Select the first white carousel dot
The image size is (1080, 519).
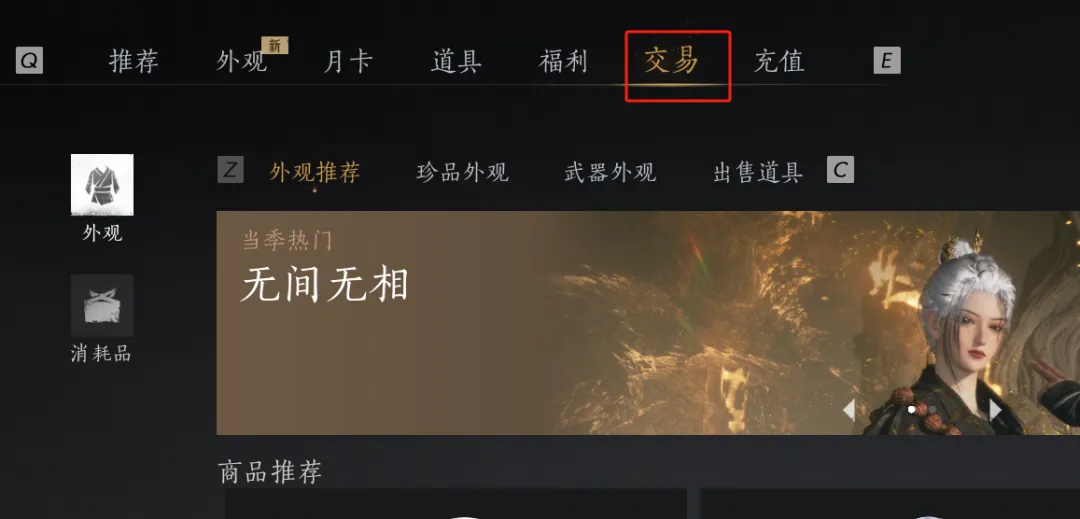pyautogui.click(x=912, y=410)
